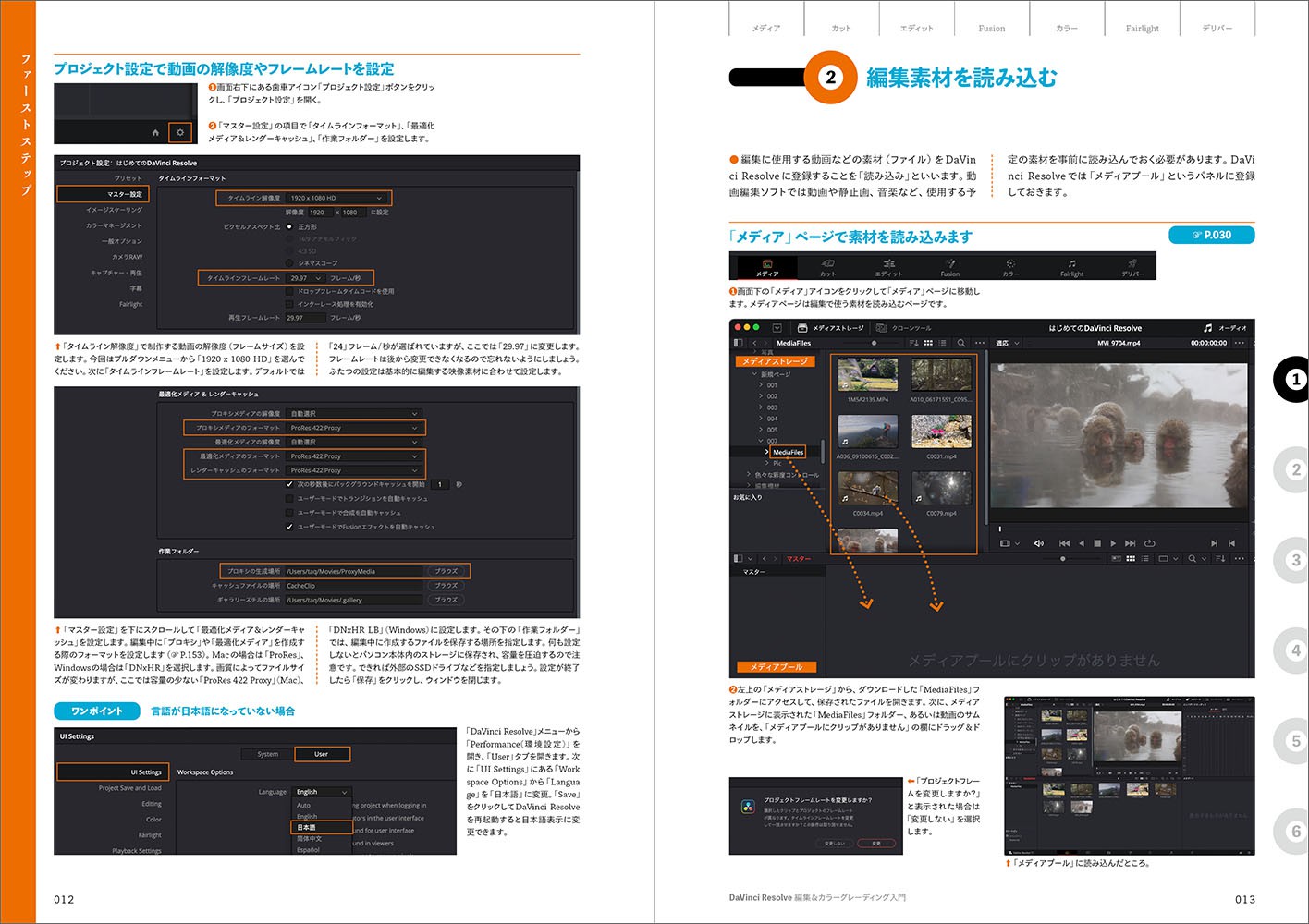This screenshot has width=1309, height=924.
Task: Click Browse button for proxy generation location
Action: [x=447, y=571]
